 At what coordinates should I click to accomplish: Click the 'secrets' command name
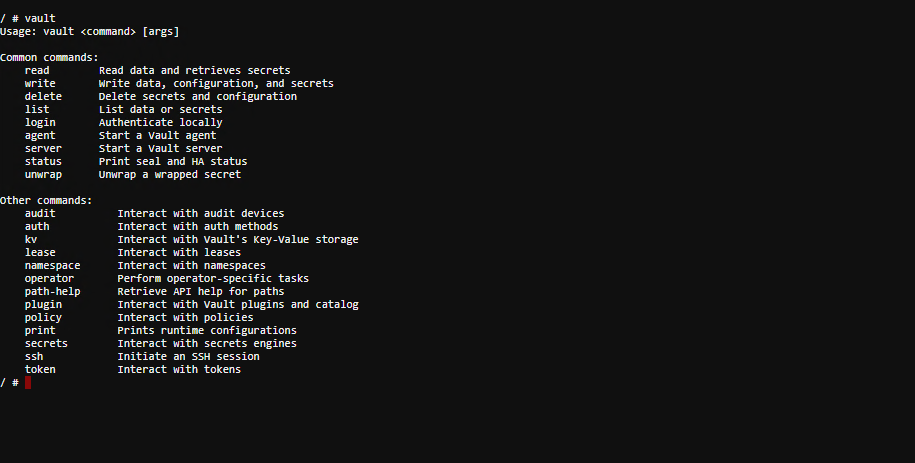point(46,344)
